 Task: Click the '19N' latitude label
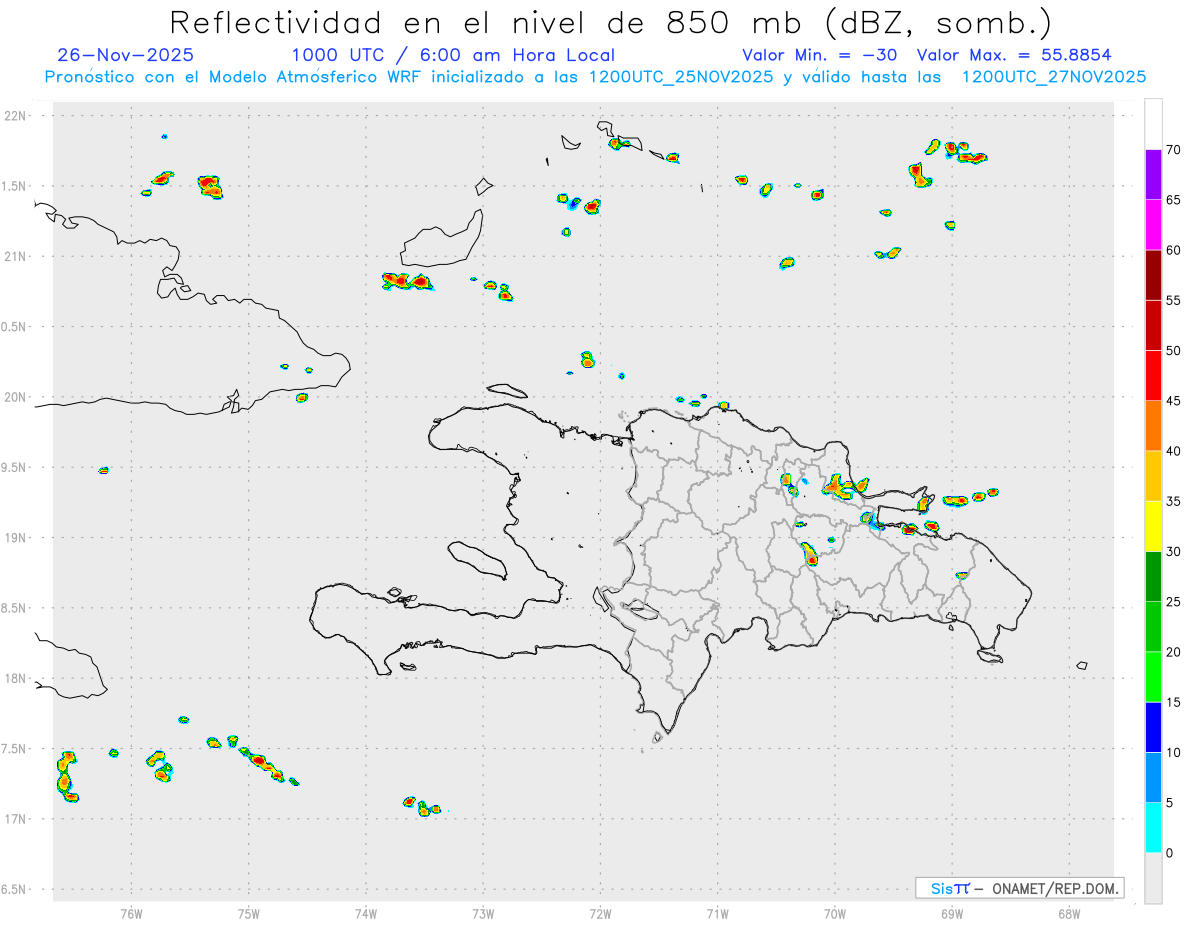(17, 537)
